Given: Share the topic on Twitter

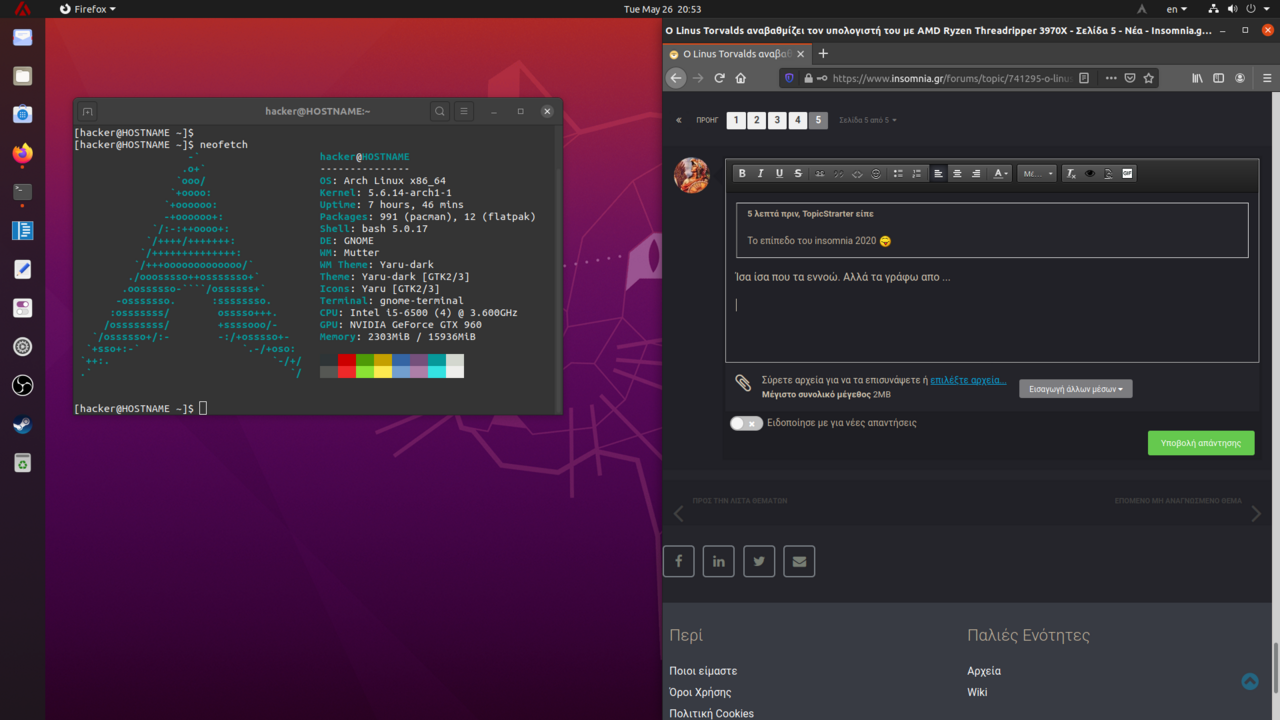Looking at the screenshot, I should point(759,561).
